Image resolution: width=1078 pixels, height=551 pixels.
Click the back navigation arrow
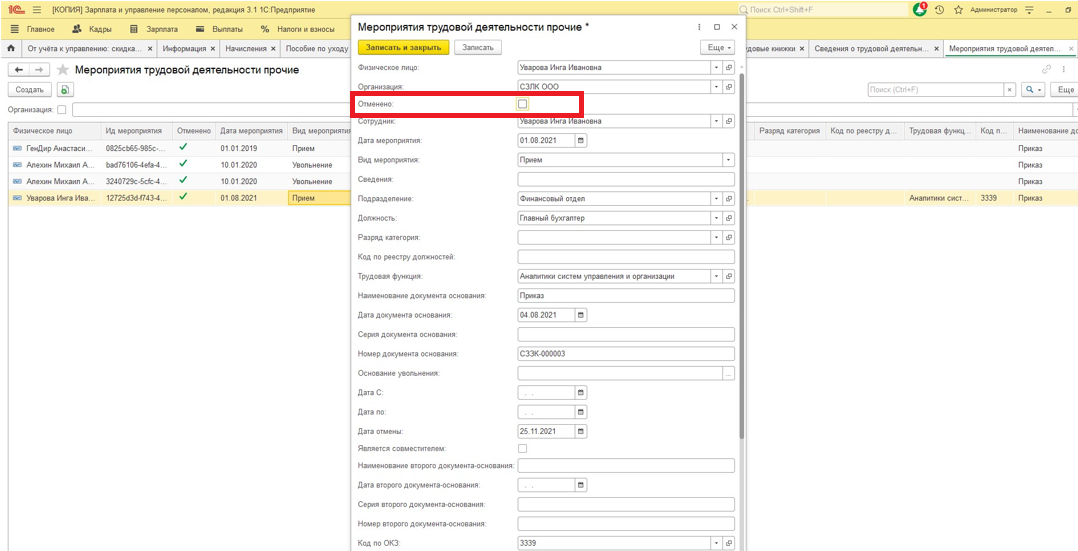19,69
